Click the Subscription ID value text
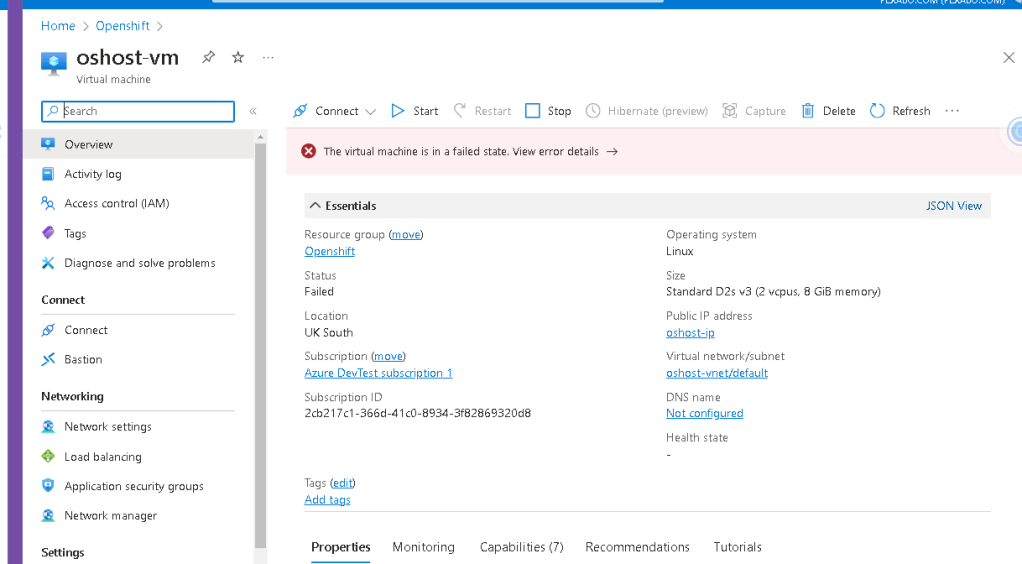This screenshot has height=564, width=1022. click(x=418, y=413)
